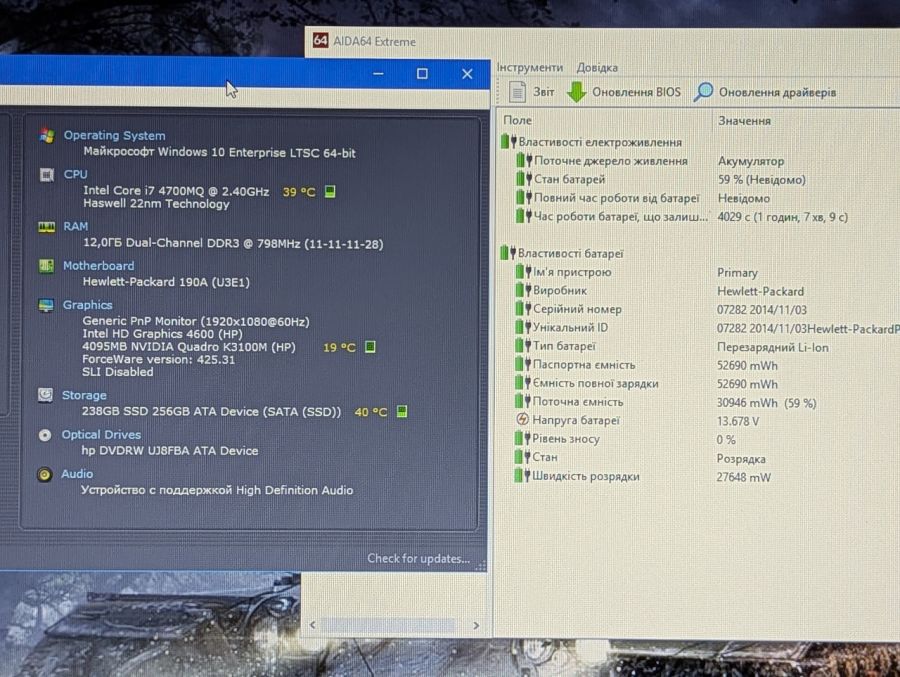The image size is (900, 677).
Task: Click the Звіт report button
Action: 532,92
